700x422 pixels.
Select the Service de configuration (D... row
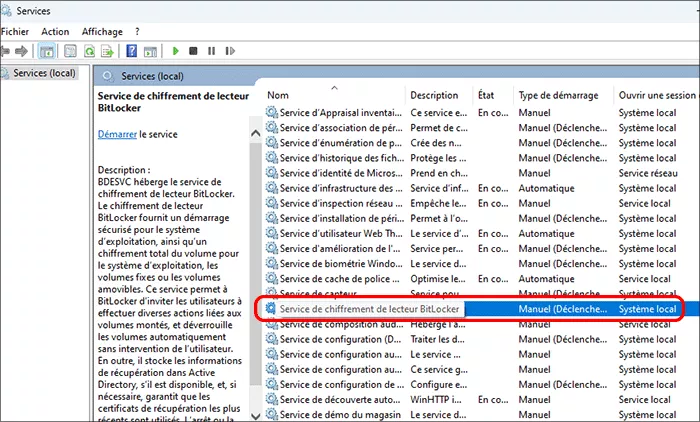[482, 339]
